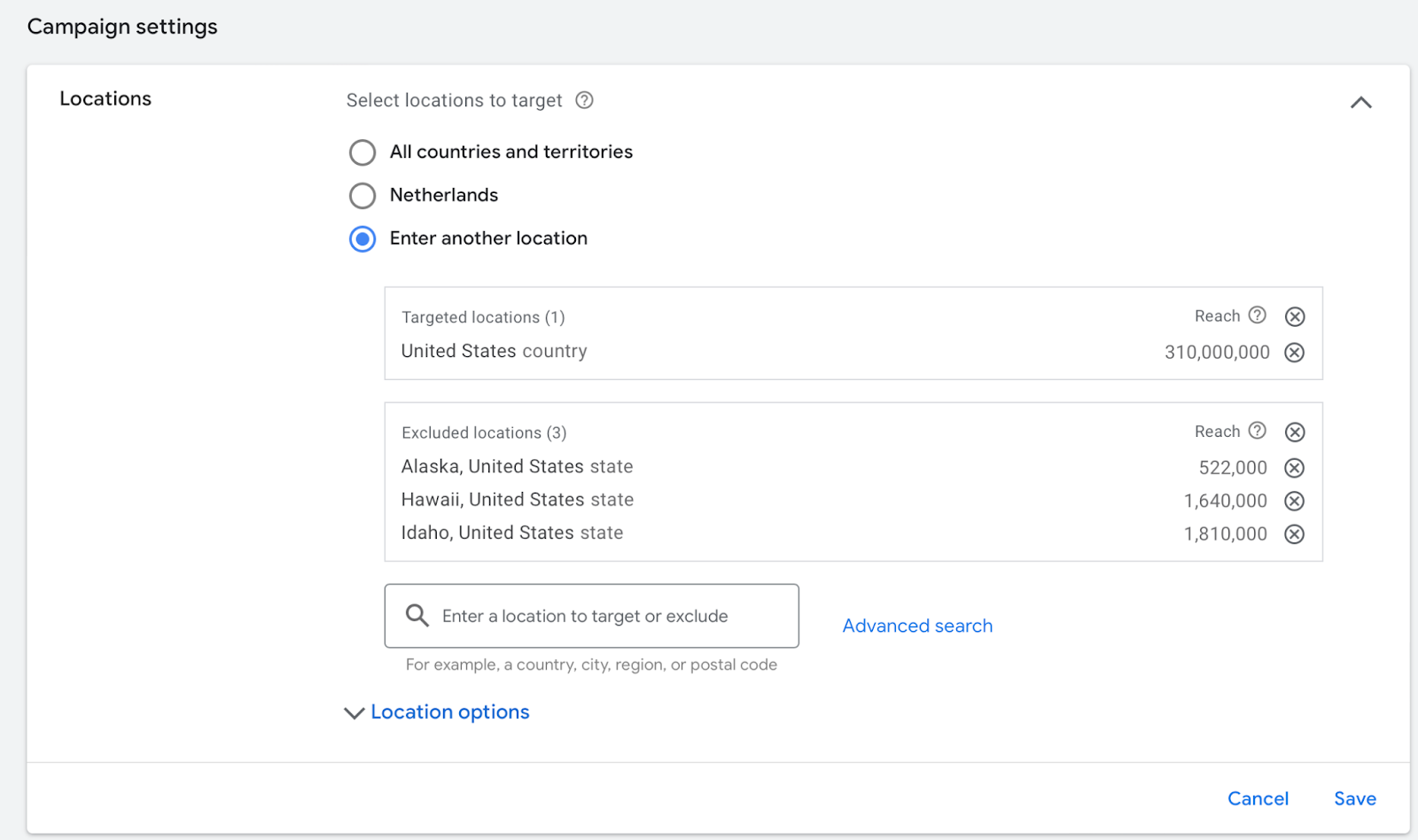This screenshot has height=840, width=1418.
Task: Remove United States country from targeted locations
Action: pyautogui.click(x=1295, y=353)
